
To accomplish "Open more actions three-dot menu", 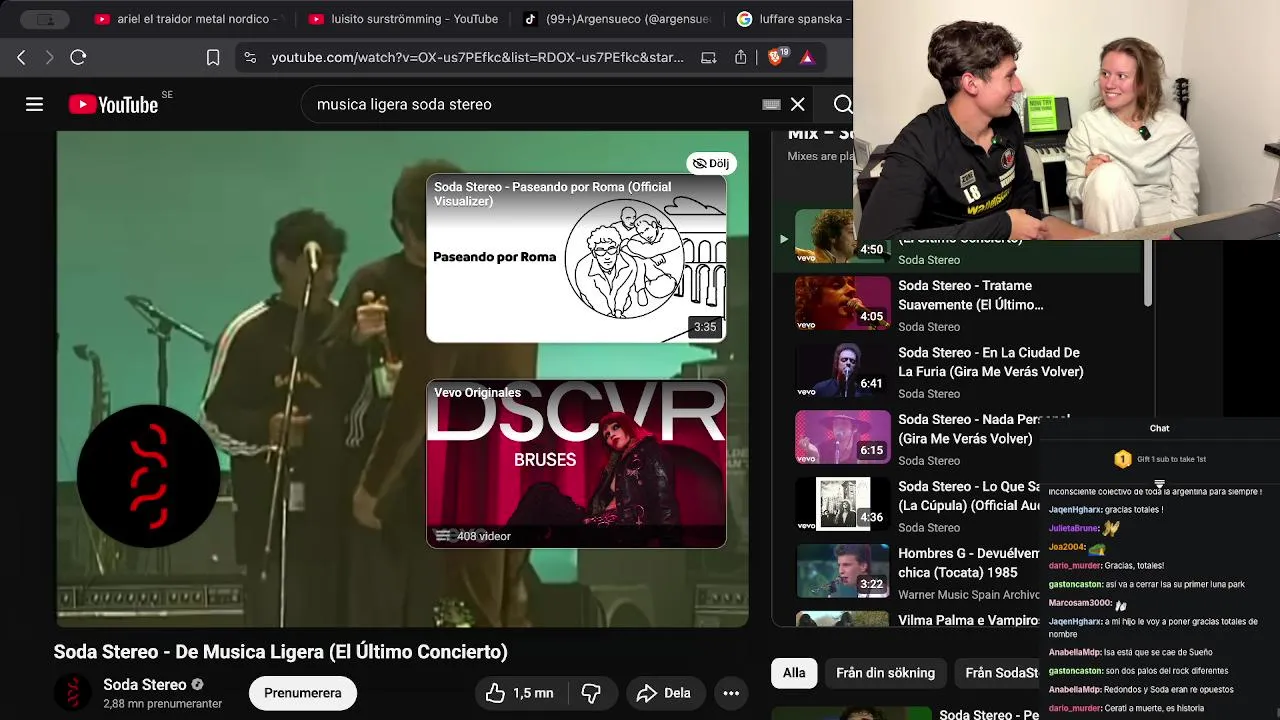I will point(731,693).
